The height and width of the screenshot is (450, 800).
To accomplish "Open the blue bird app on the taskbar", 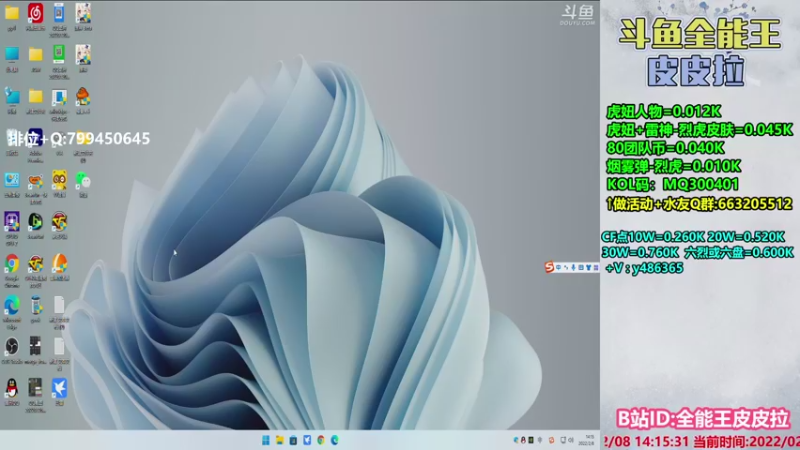I will pos(307,440).
